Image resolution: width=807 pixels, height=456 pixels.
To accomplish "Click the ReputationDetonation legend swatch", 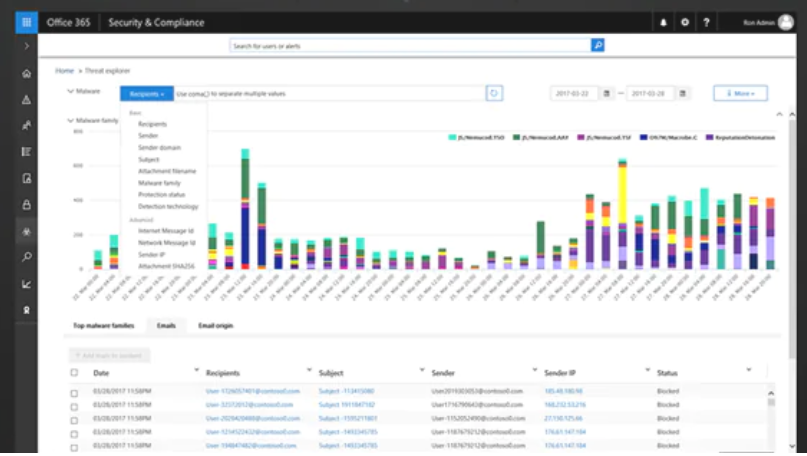I will 710,137.
